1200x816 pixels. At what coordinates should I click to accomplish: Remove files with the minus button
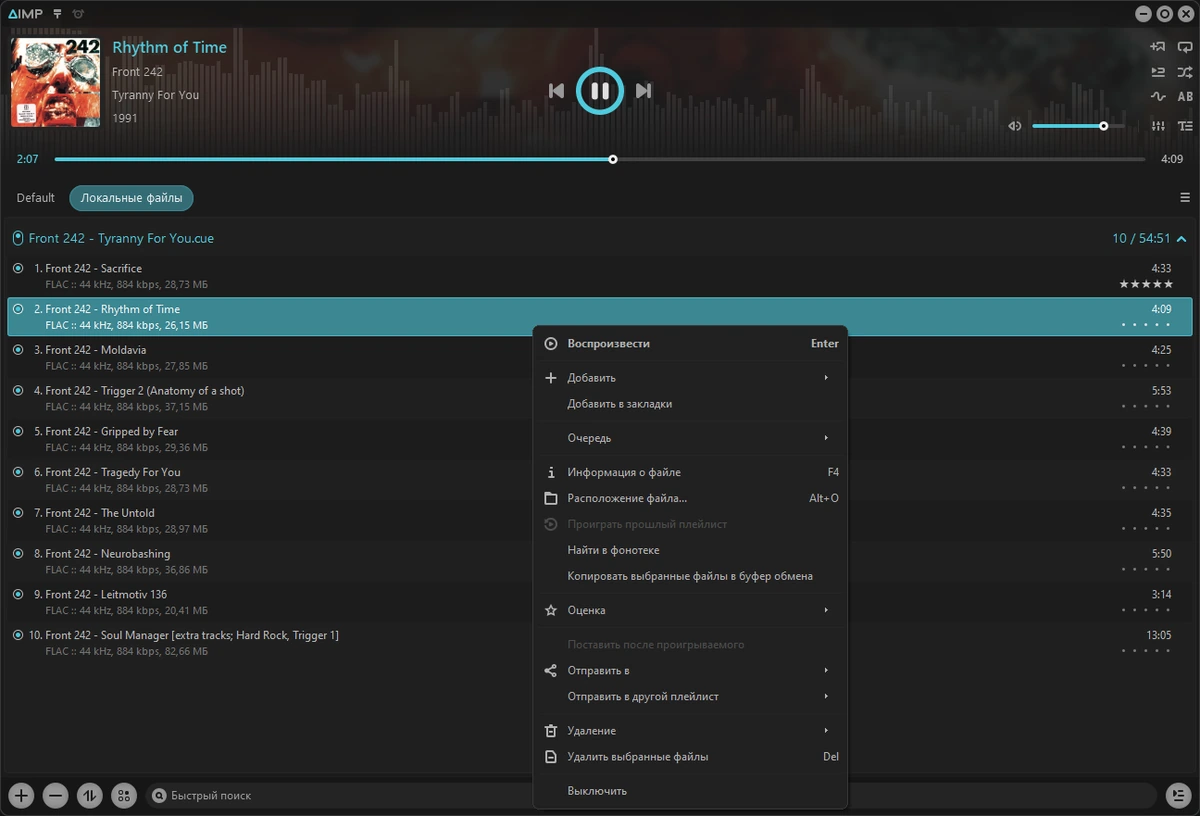[56, 796]
